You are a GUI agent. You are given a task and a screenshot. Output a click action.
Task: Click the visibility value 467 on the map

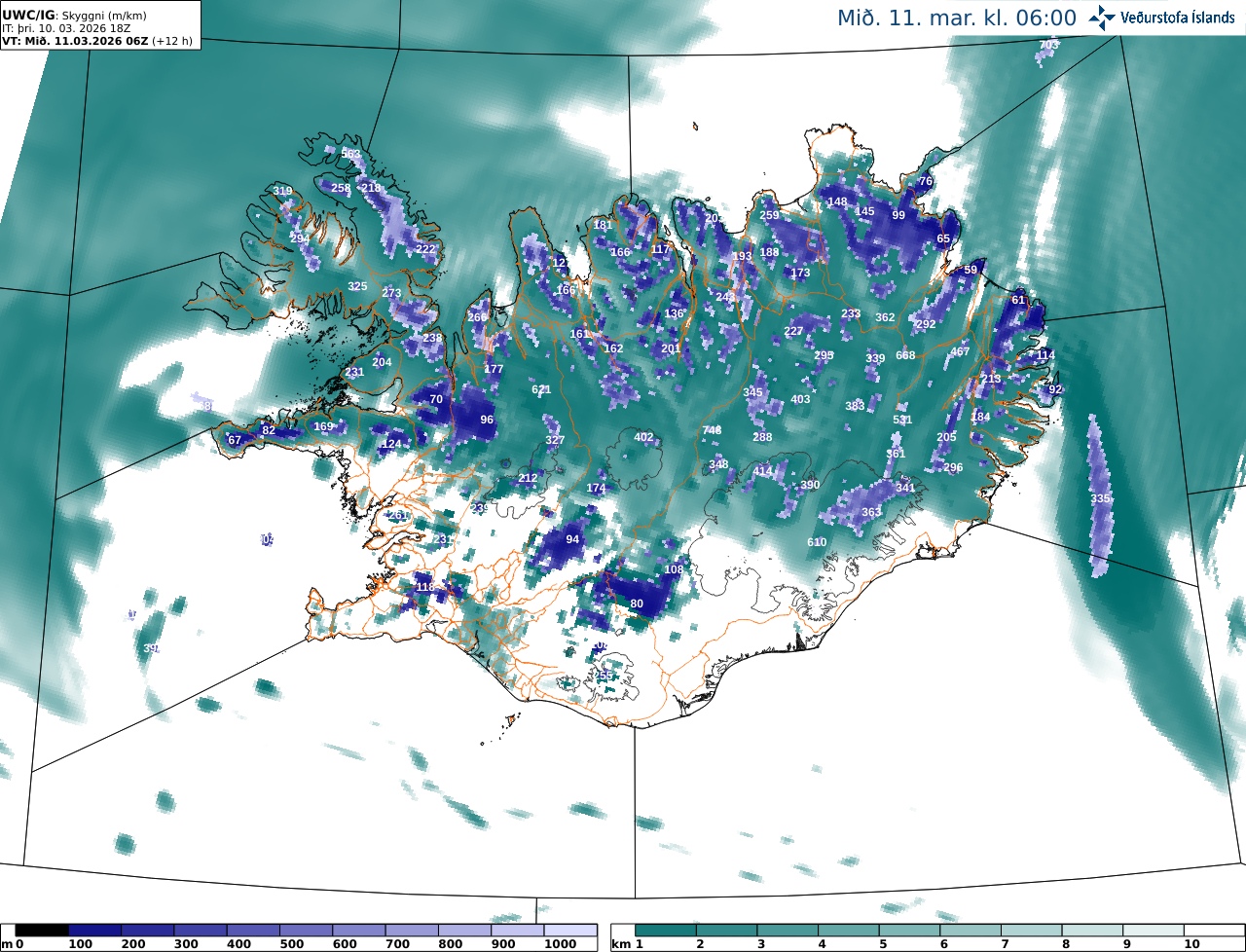click(960, 351)
